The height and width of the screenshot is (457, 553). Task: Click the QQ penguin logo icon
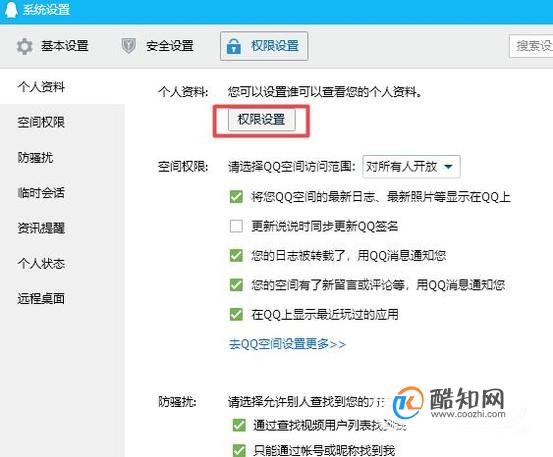point(11,10)
